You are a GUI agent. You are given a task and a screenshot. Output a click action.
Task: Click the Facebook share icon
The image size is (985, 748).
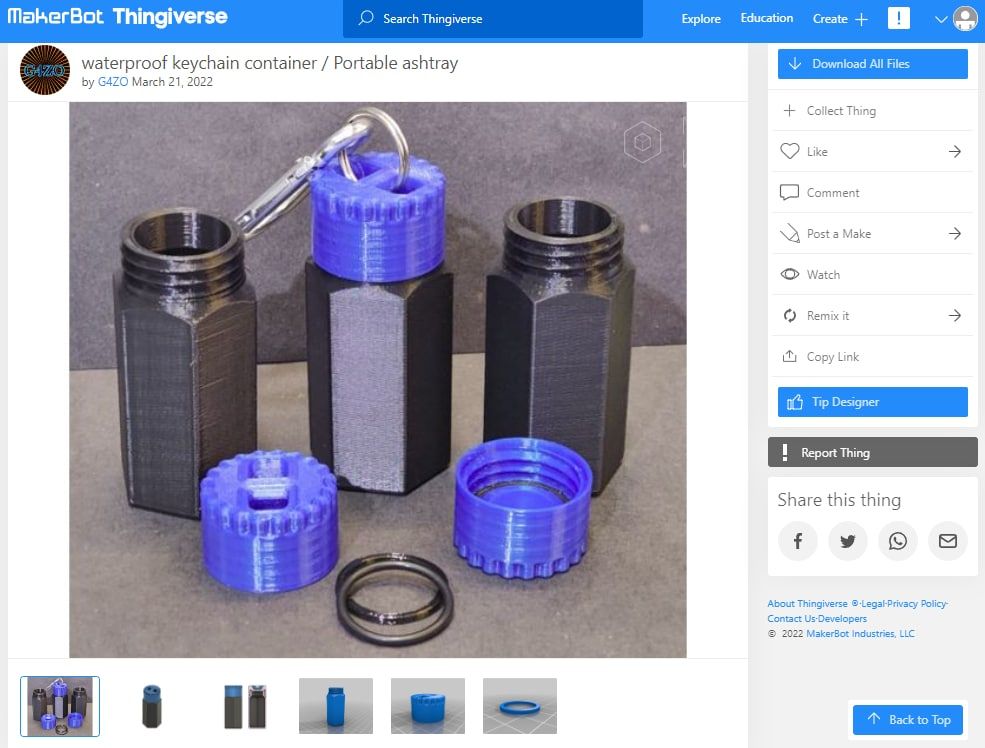point(797,541)
